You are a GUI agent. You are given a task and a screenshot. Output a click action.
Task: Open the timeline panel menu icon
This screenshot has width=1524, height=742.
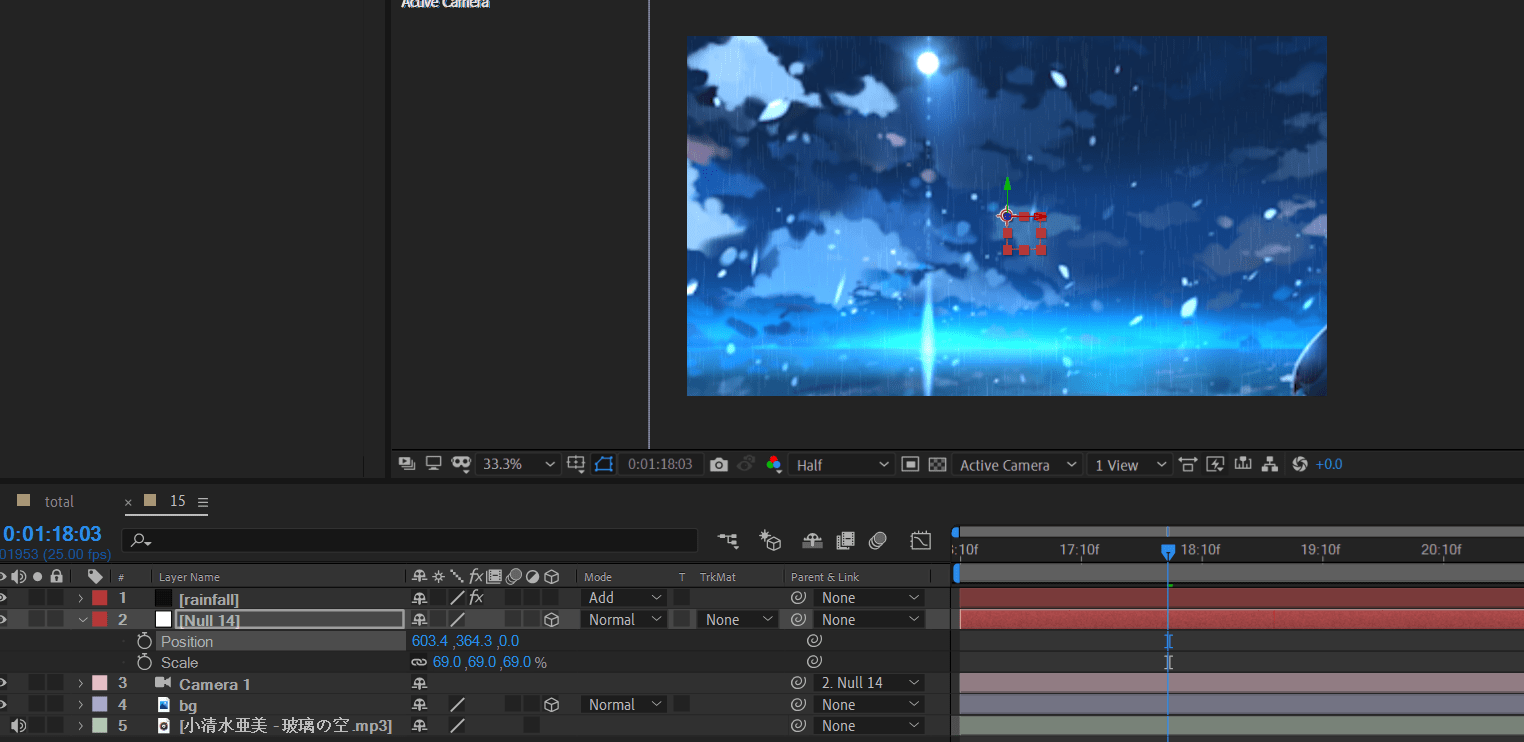click(x=202, y=502)
